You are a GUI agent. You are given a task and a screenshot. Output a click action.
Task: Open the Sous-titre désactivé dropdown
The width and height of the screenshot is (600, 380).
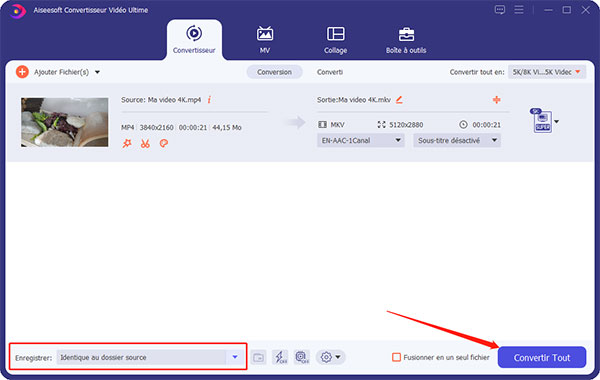pos(457,140)
